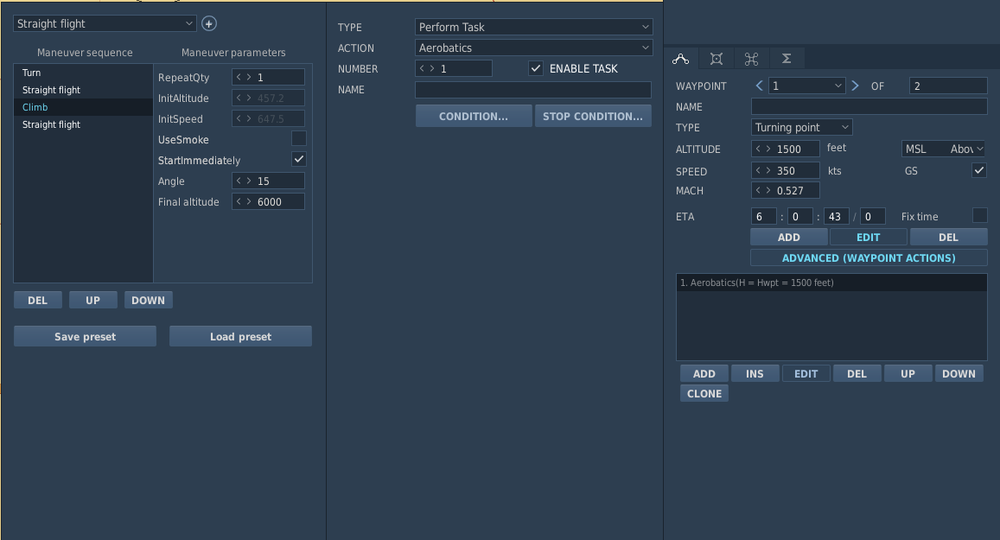Go to next waypoint arrow
The height and width of the screenshot is (540, 1000).
pos(855,85)
